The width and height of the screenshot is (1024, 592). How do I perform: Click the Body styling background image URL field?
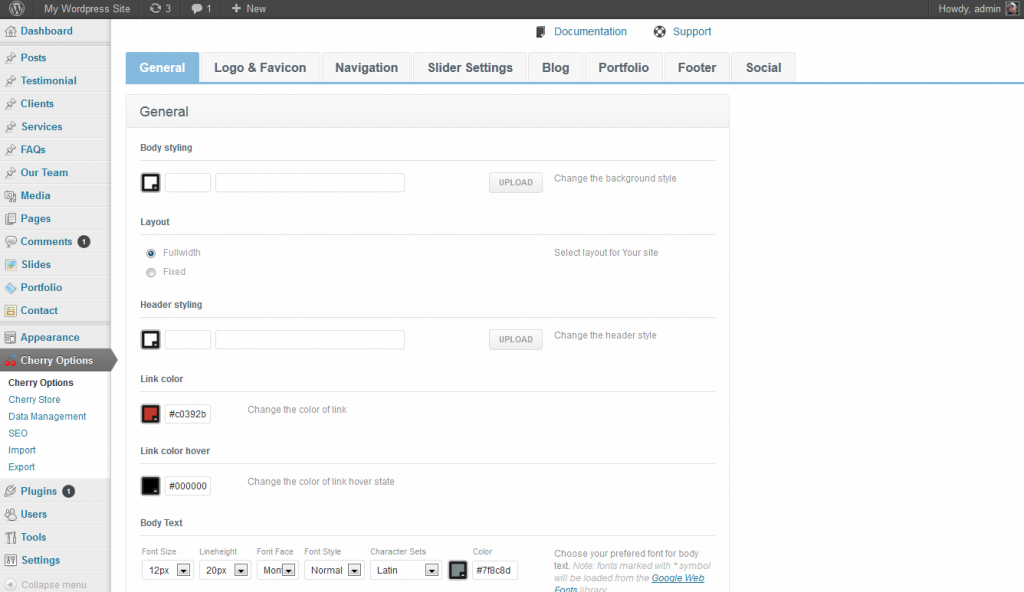(x=310, y=182)
